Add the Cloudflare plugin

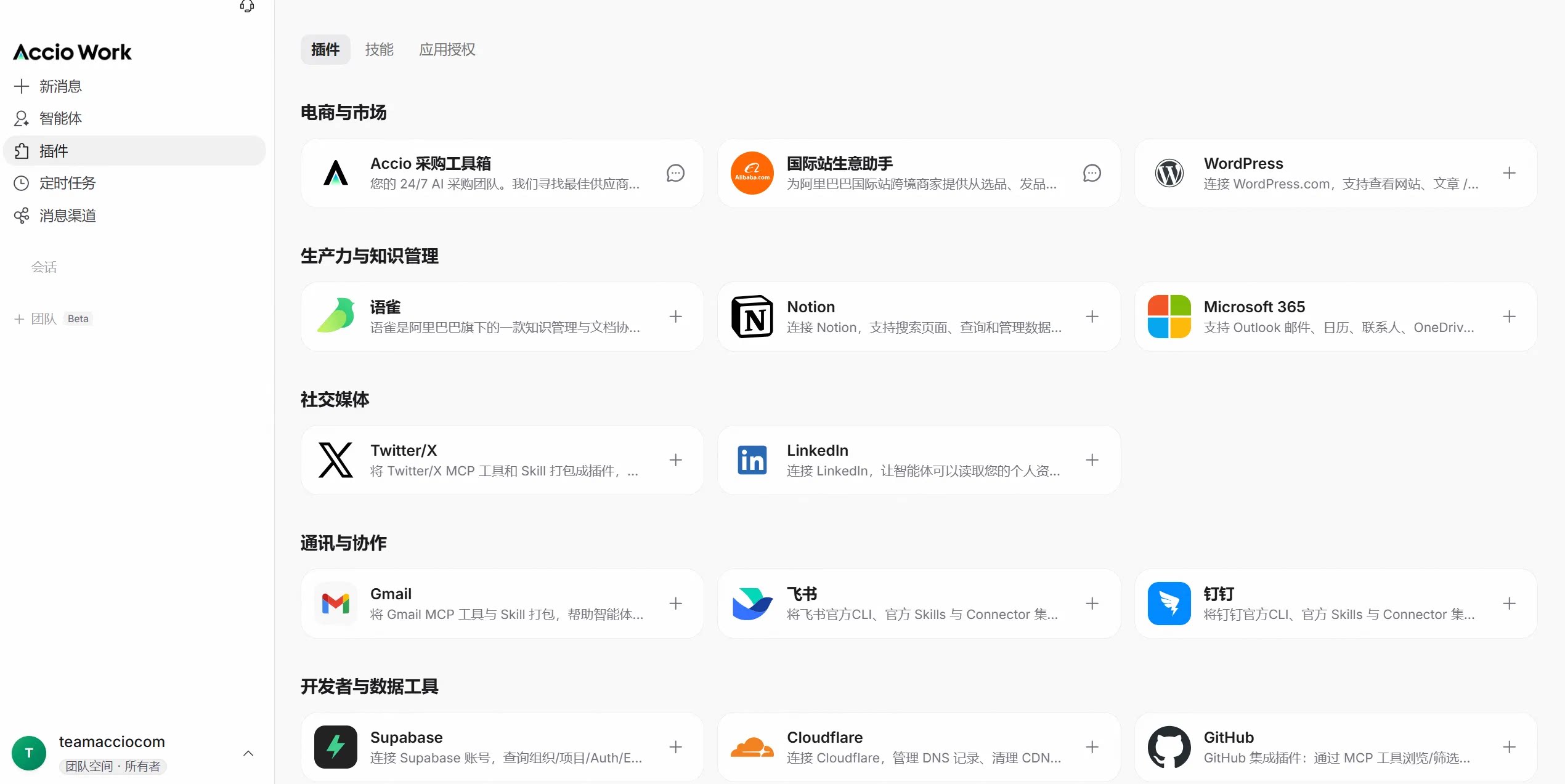pos(1092,747)
